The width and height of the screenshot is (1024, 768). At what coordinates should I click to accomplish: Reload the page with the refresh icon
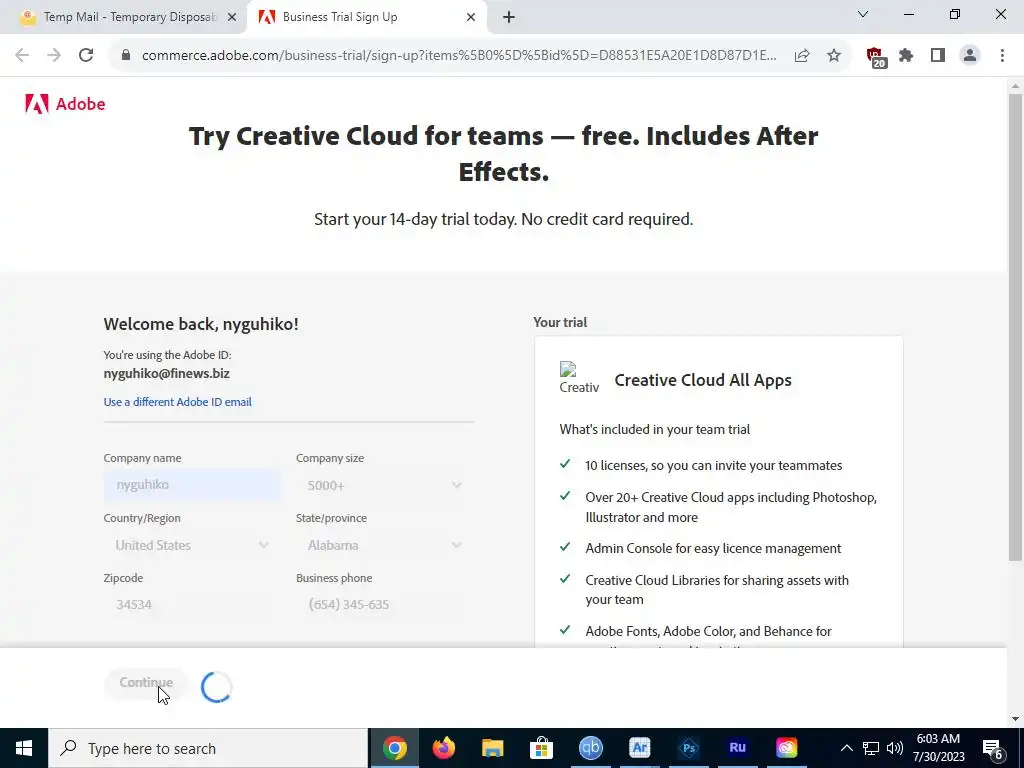[86, 56]
